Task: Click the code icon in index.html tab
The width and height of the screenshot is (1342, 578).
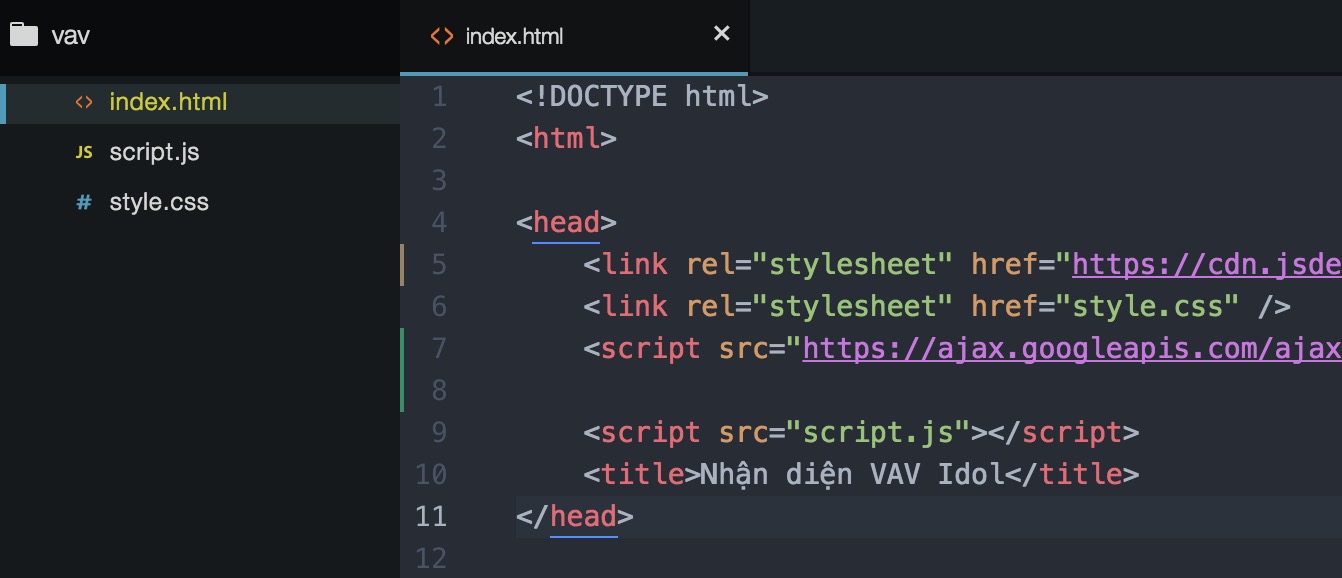Action: pyautogui.click(x=441, y=36)
